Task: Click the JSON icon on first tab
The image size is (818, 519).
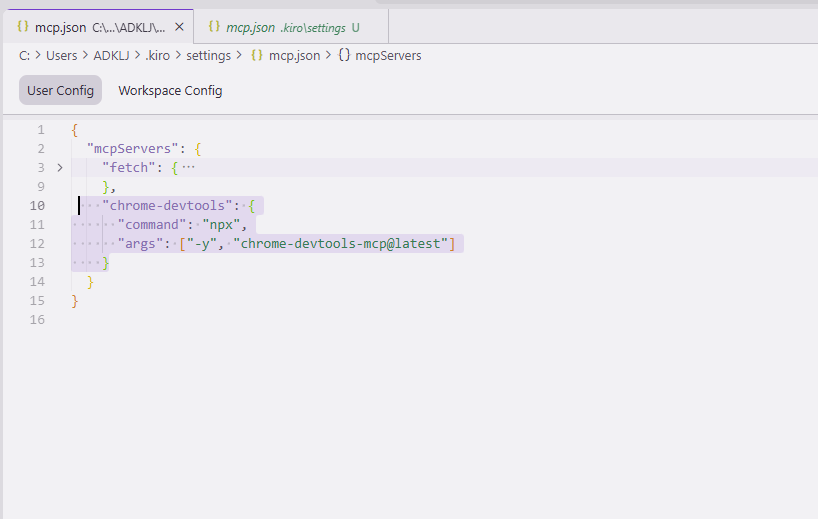Action: [x=22, y=27]
